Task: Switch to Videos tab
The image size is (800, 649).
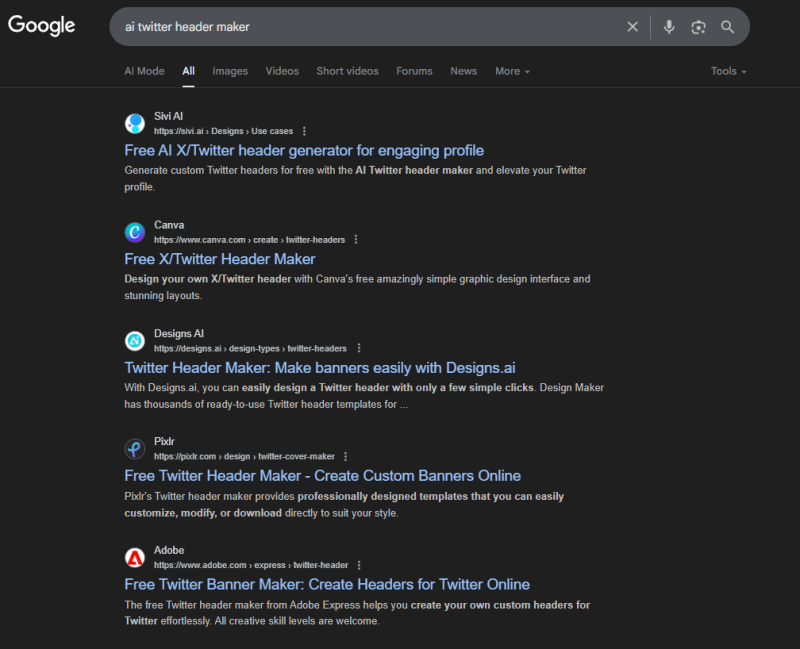Action: 282,71
